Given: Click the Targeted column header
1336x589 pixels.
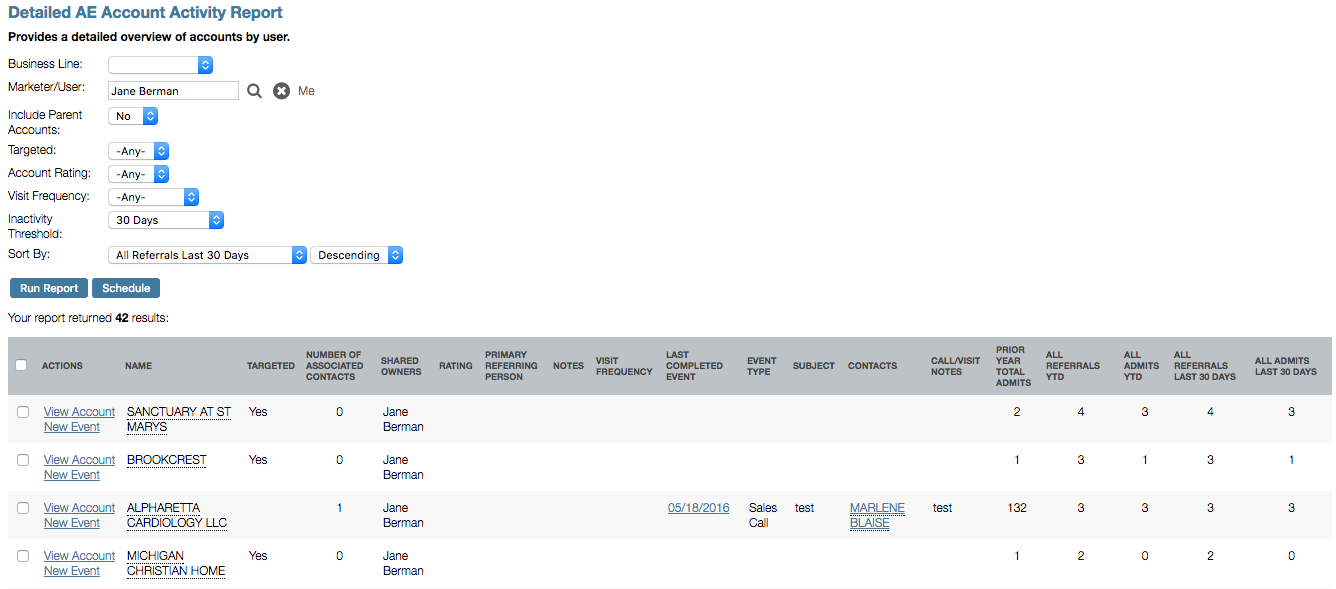Looking at the screenshot, I should click(x=271, y=366).
